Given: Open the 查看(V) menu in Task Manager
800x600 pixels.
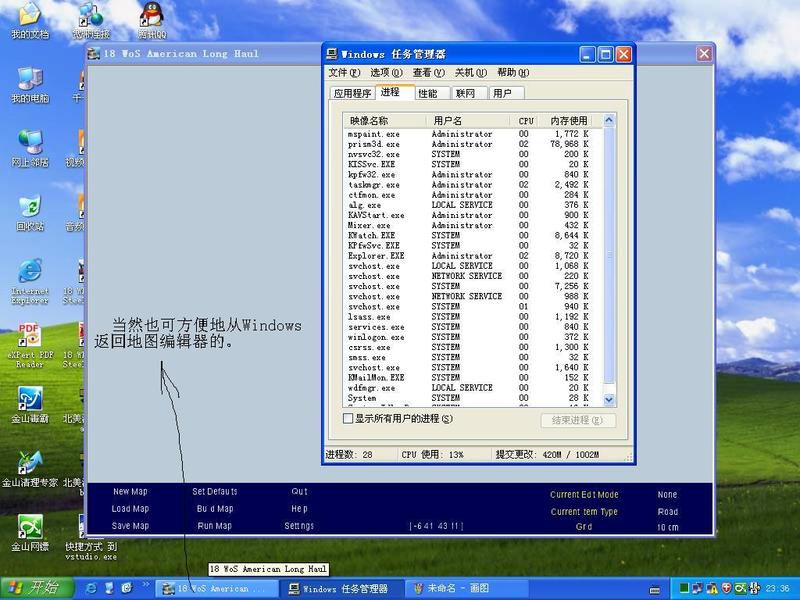Looking at the screenshot, I should coord(428,73).
